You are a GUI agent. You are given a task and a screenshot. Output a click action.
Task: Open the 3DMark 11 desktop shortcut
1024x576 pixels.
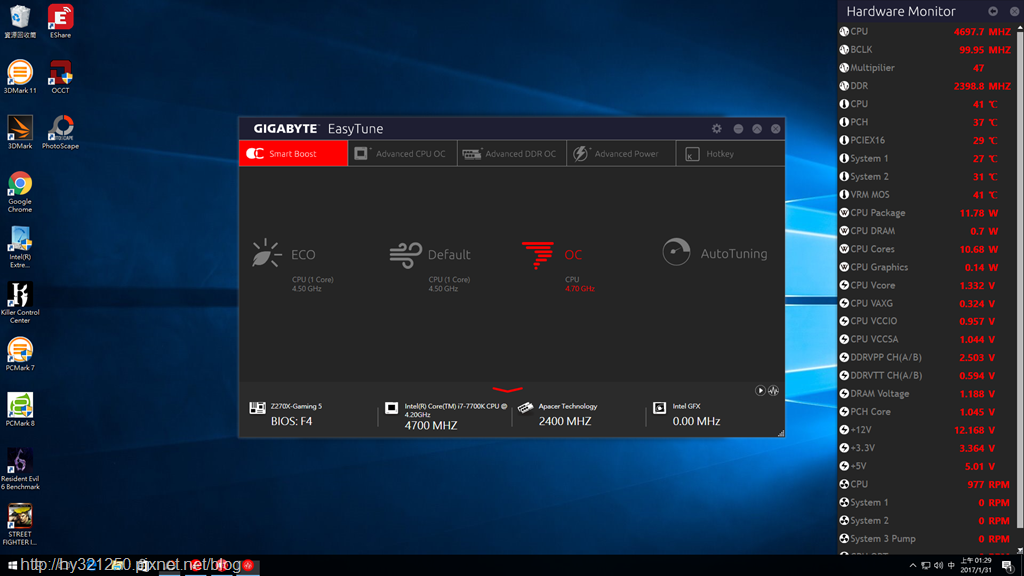[20, 76]
